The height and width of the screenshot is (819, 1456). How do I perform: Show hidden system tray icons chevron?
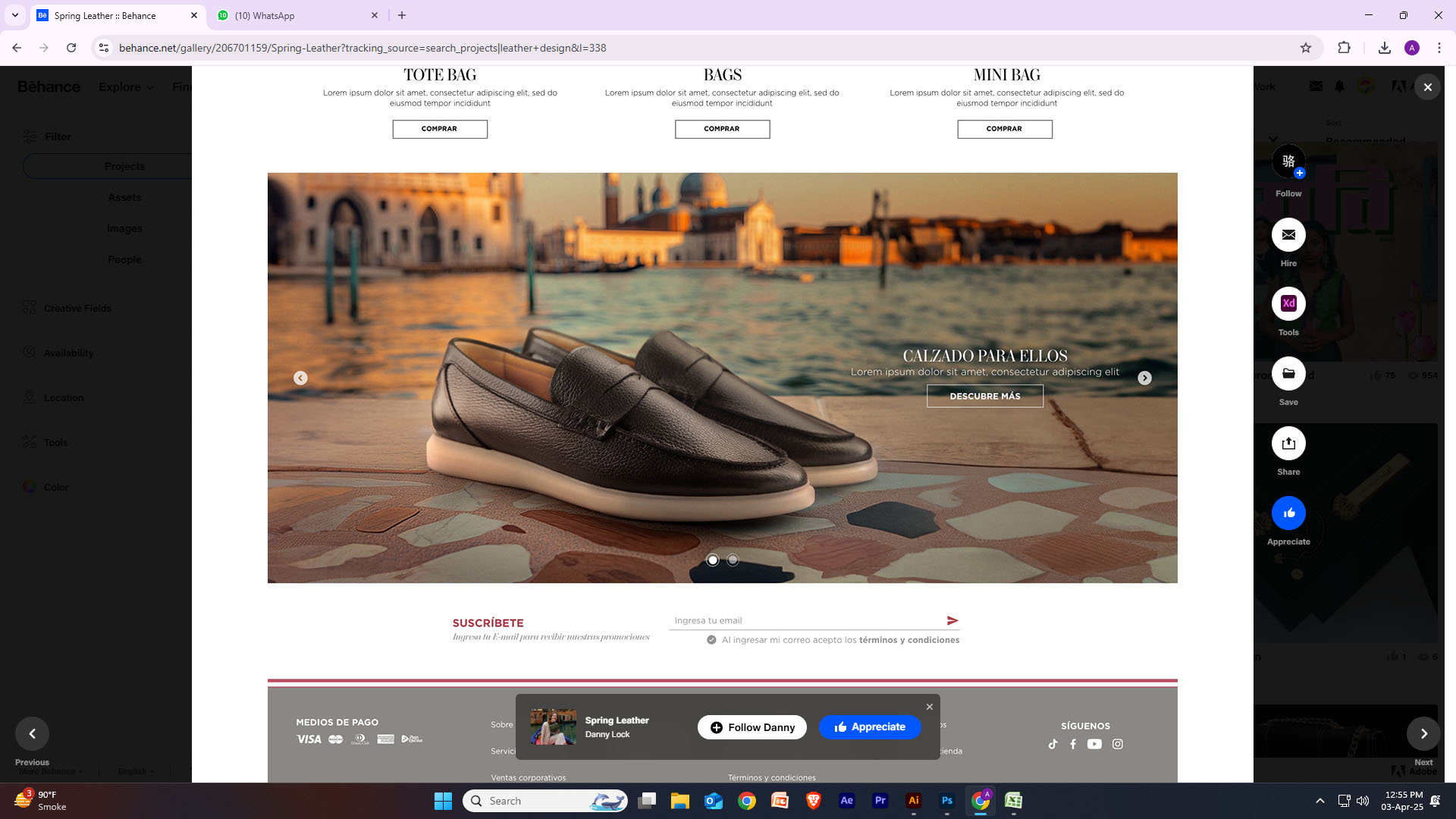(x=1320, y=801)
